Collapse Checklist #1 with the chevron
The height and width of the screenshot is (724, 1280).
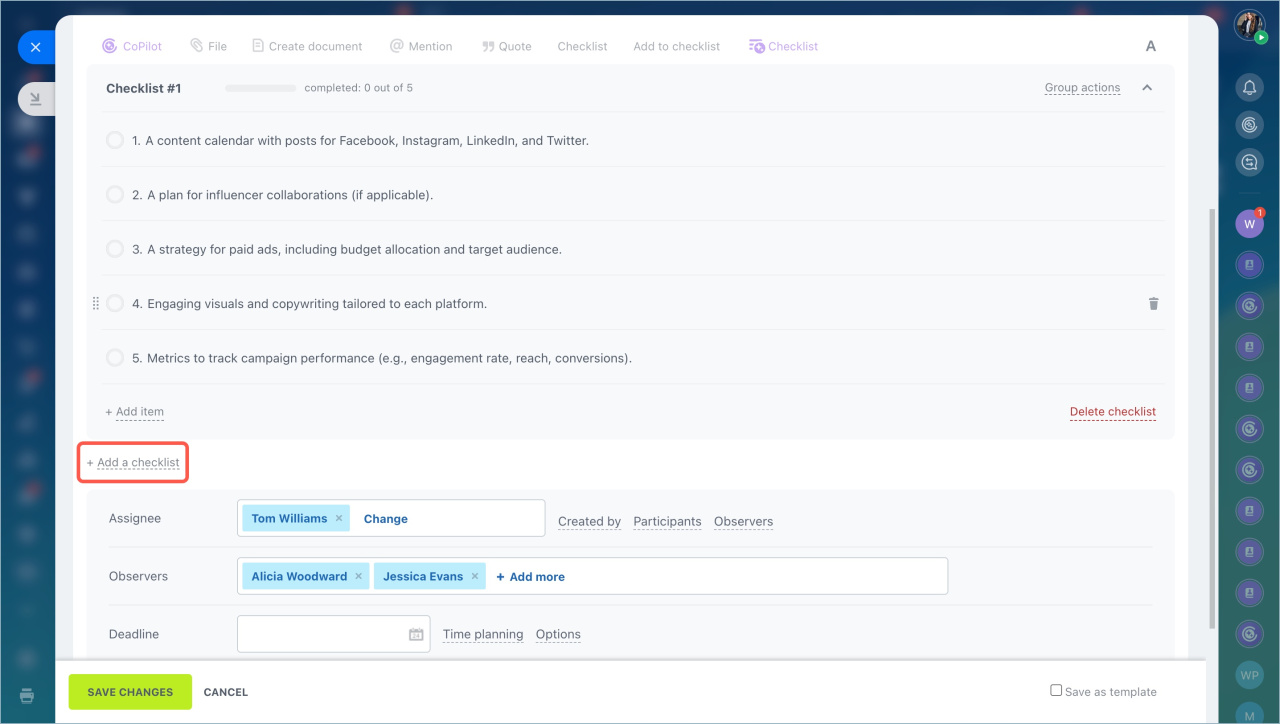(1147, 88)
